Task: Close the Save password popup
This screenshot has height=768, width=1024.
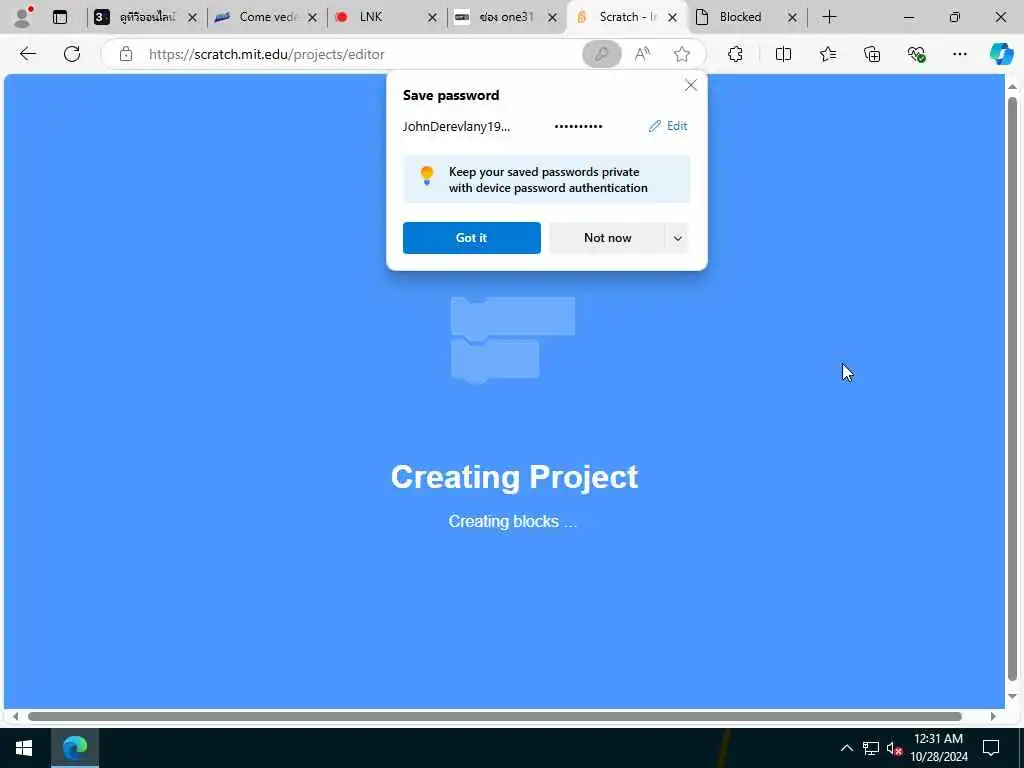Action: pos(691,86)
